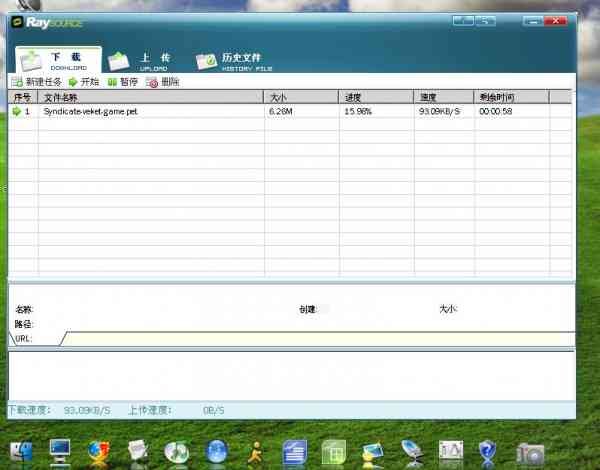Click the 删除 (delete) toolbar icon
600x470 pixels.
click(x=152, y=82)
